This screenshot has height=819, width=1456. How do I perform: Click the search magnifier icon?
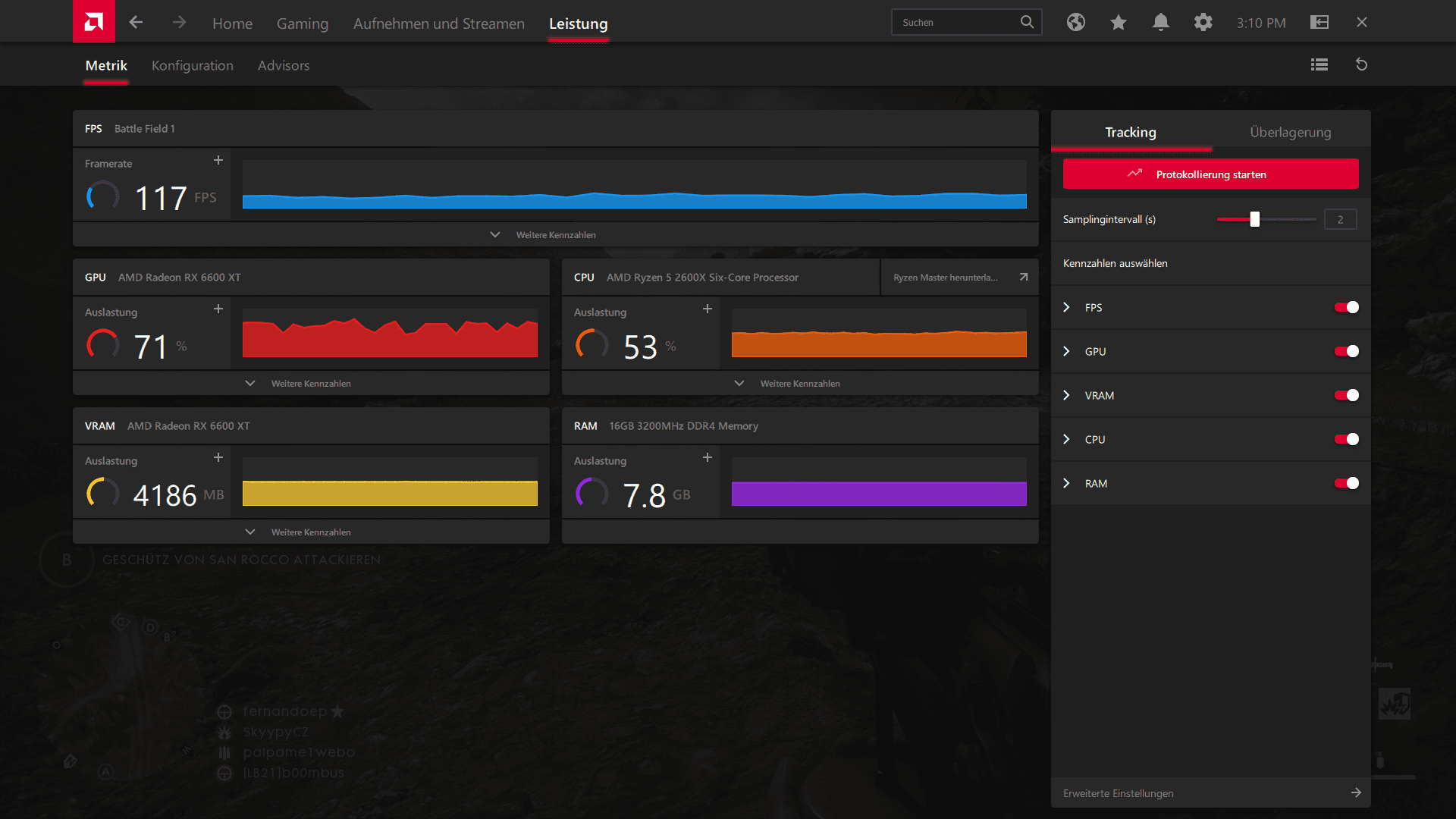[1027, 22]
